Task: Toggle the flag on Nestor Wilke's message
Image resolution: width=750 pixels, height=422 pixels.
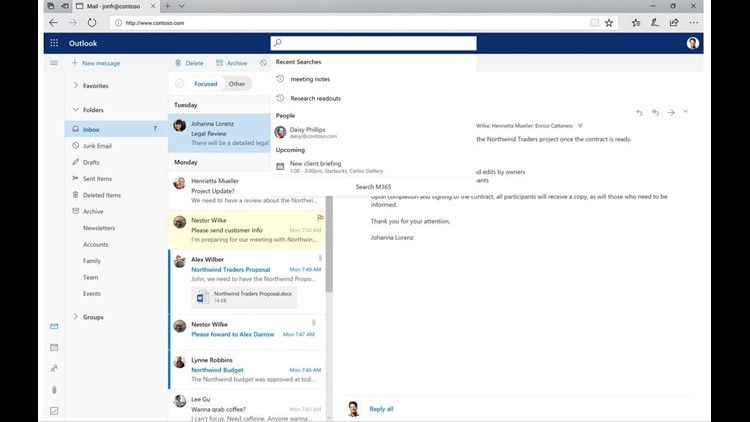Action: 320,218
